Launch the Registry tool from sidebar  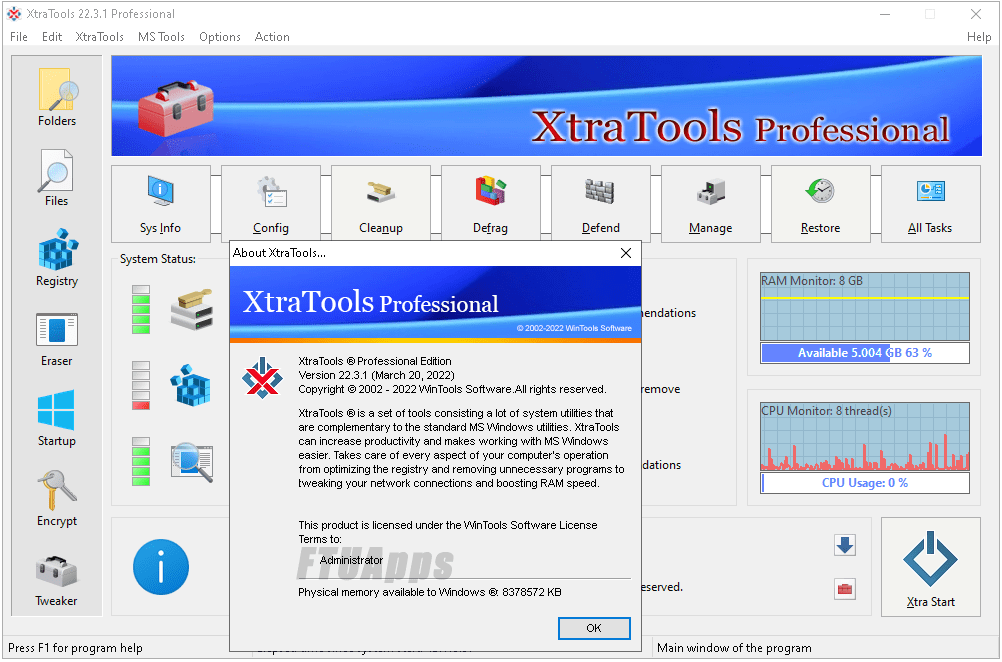[x=57, y=258]
